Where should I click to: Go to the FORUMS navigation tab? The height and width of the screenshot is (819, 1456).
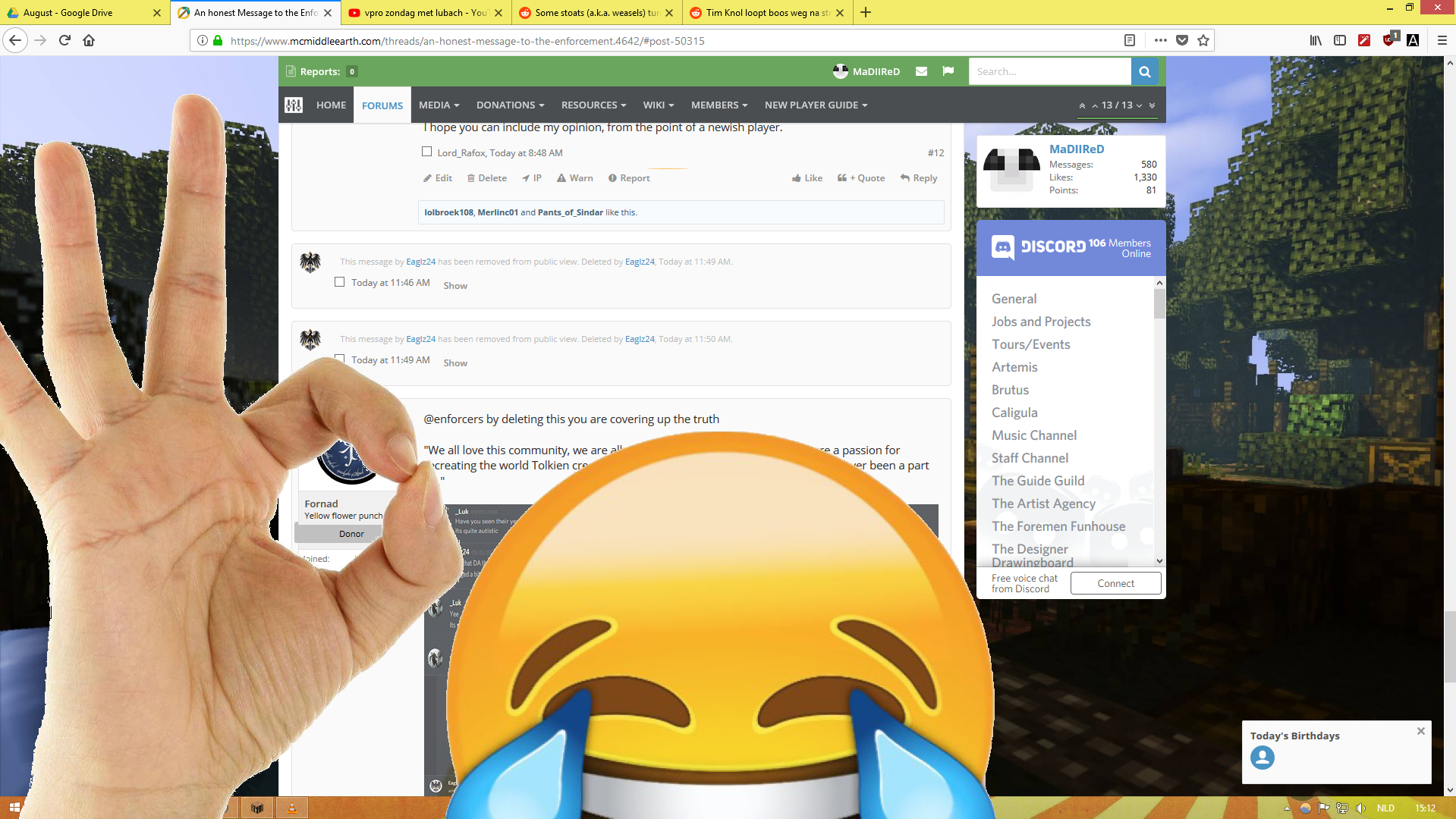382,105
